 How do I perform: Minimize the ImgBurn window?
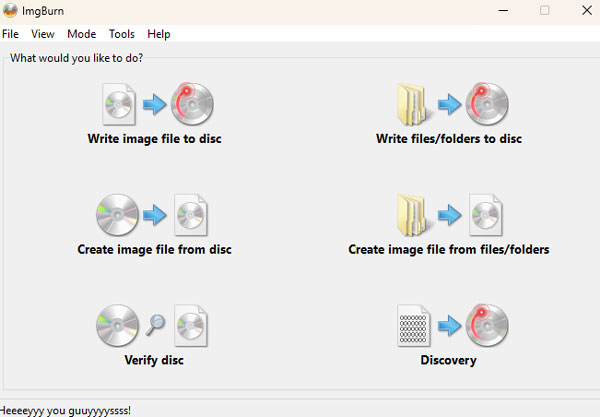pyautogui.click(x=503, y=10)
